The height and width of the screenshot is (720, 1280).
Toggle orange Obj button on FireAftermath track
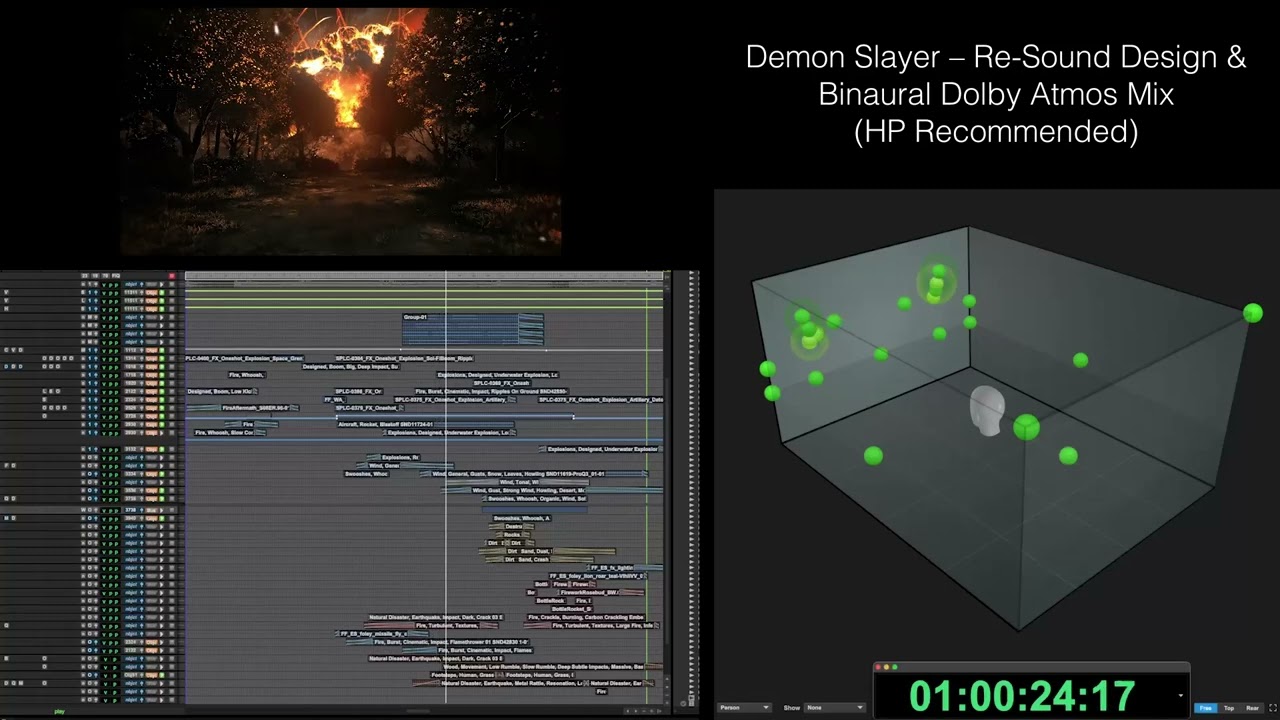pos(151,408)
